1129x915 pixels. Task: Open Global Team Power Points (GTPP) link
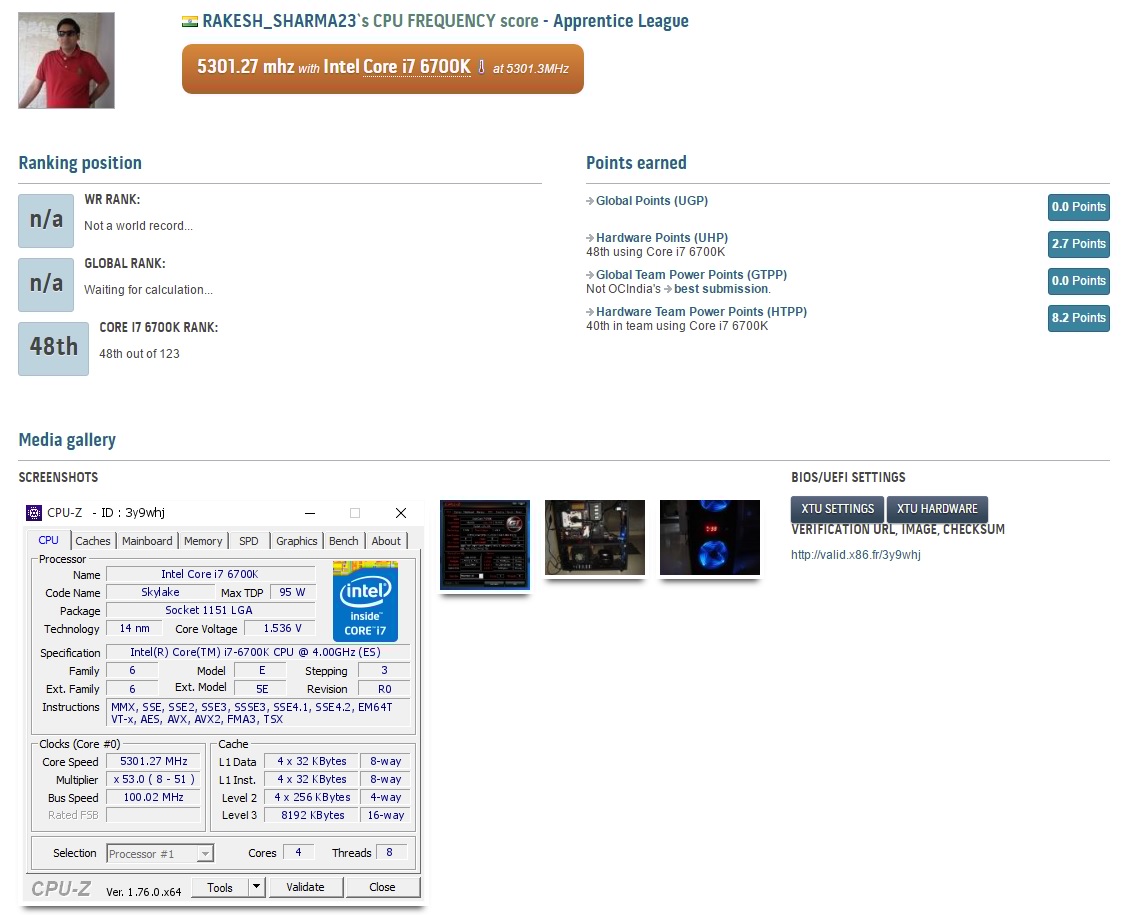691,274
